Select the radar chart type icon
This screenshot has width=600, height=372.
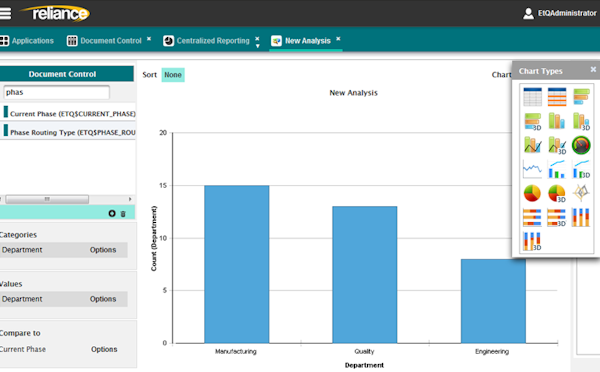(x=581, y=193)
